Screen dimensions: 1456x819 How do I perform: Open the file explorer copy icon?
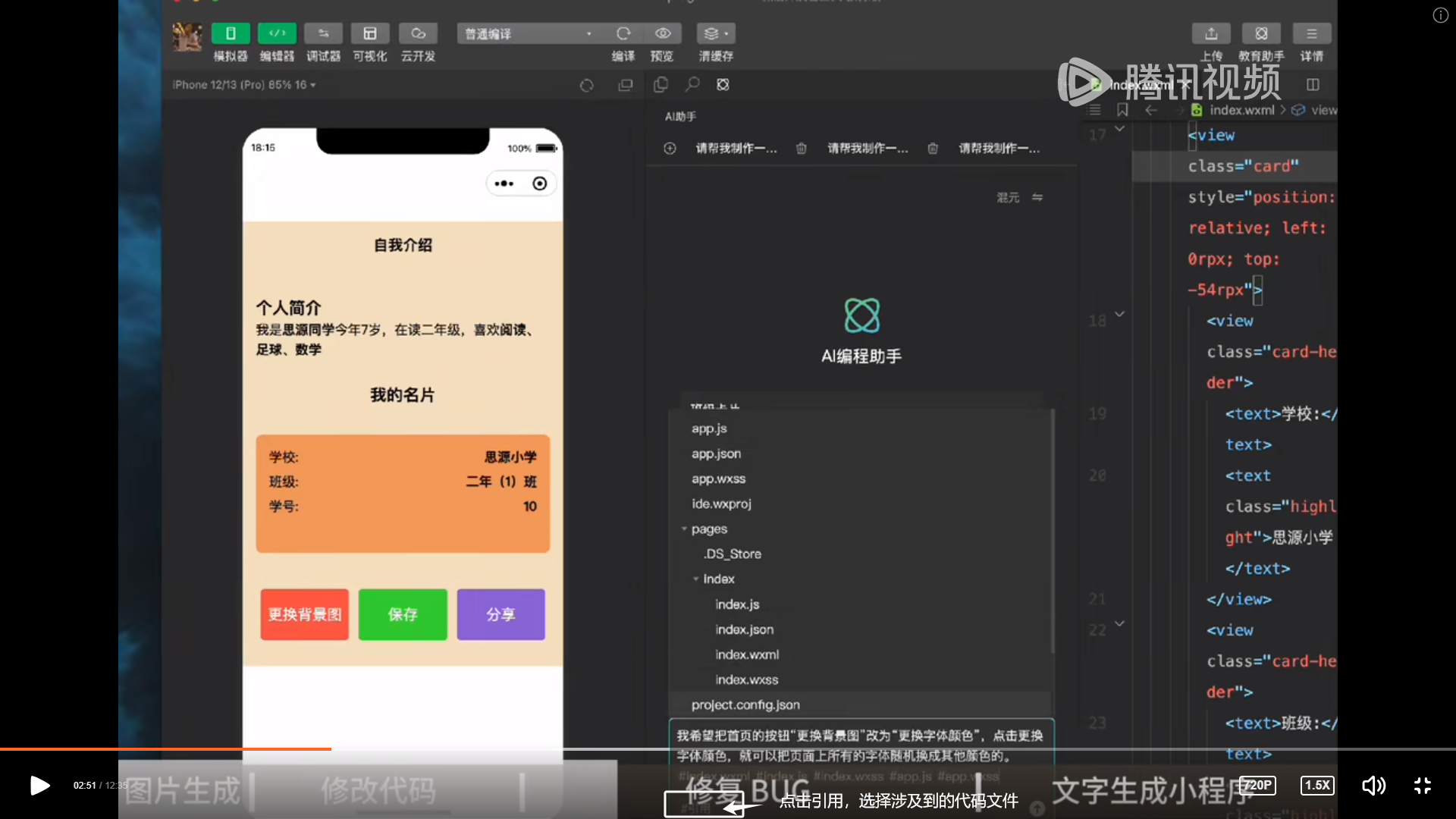[661, 84]
